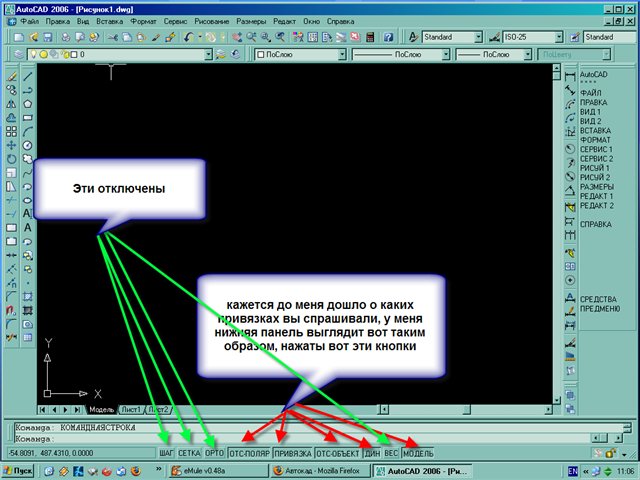The width and height of the screenshot is (640, 480).
Task: Select the Polygon draw tool
Action: click(27, 103)
